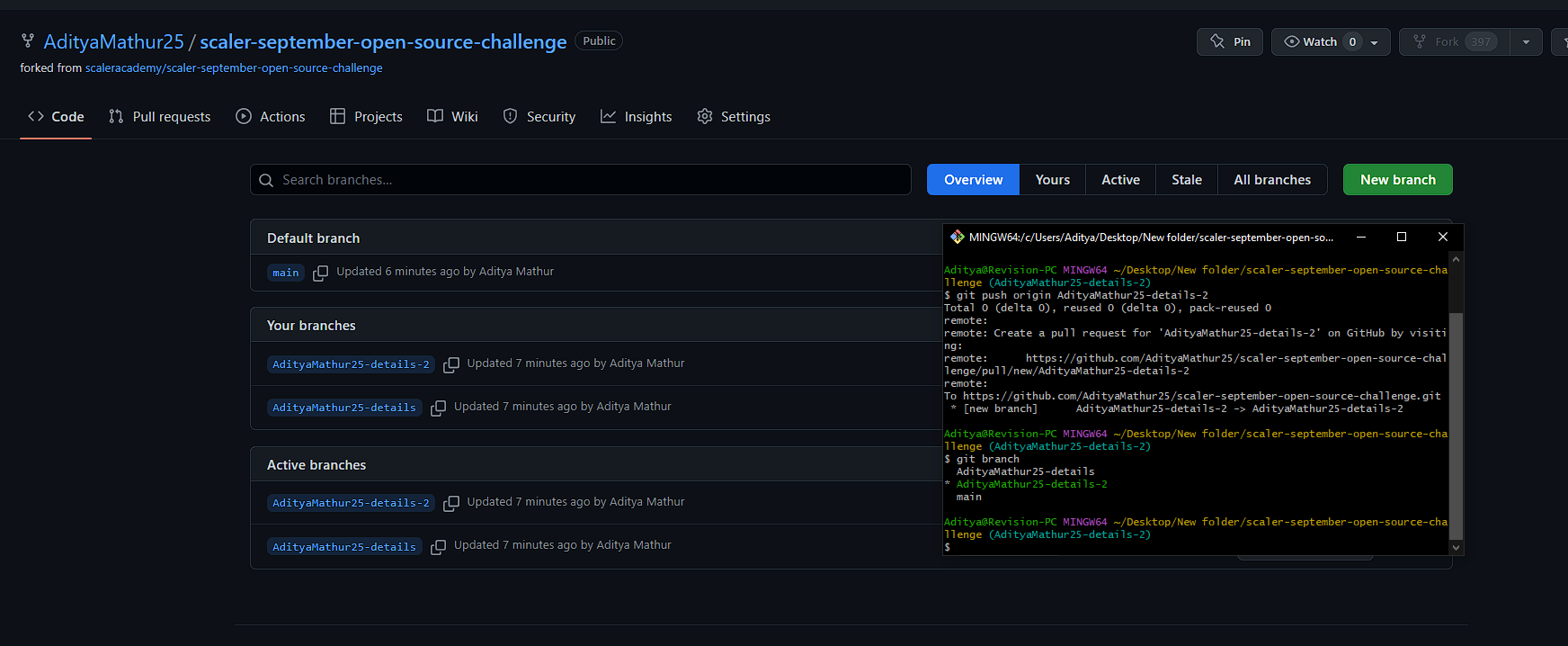
Task: Click the 'main' branch entry in terminal output
Action: tap(969, 497)
